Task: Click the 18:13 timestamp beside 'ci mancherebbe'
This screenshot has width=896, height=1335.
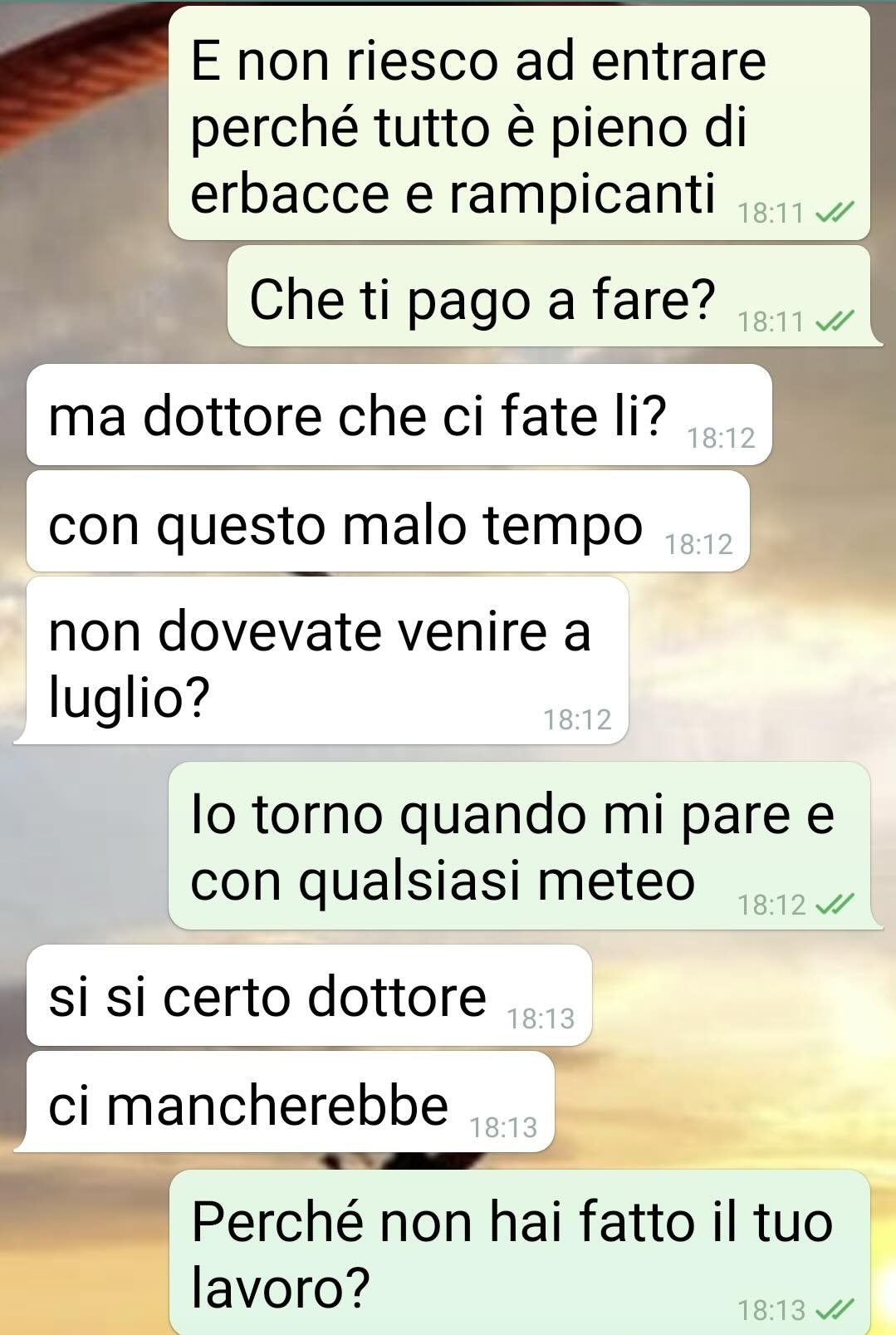Action: [x=503, y=1127]
